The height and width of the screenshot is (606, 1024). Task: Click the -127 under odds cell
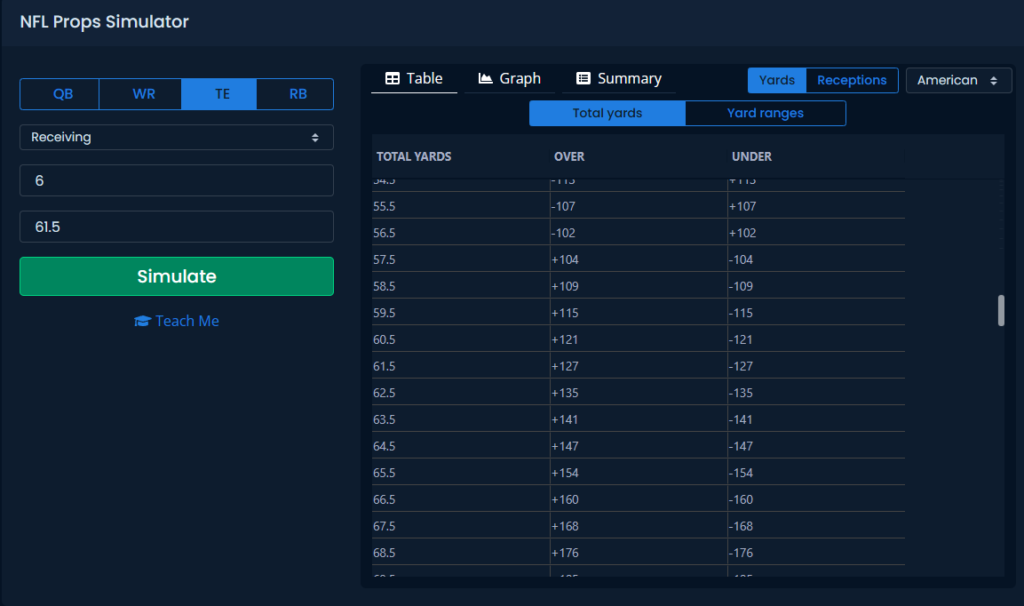(816, 366)
